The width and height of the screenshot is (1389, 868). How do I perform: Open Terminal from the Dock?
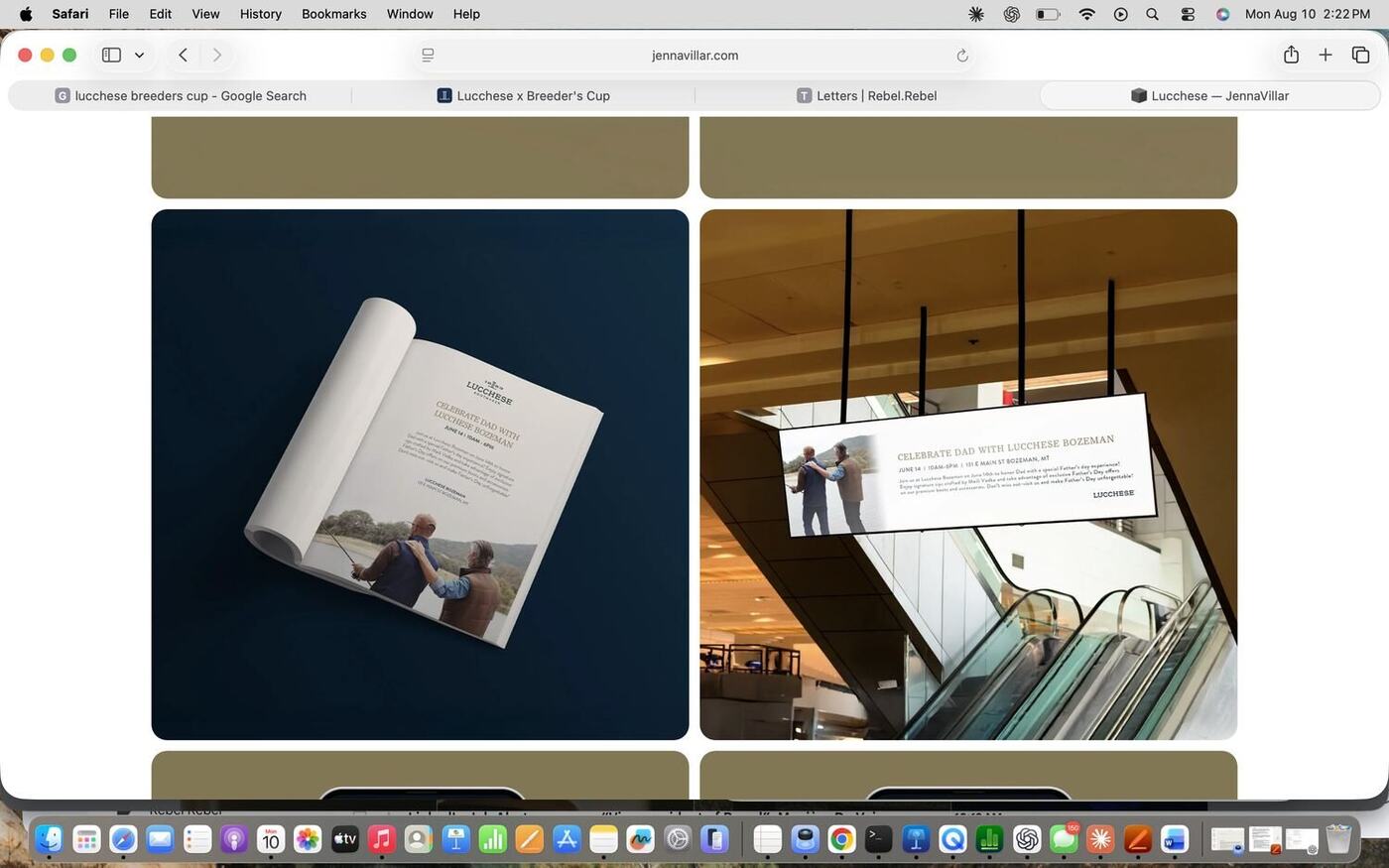[878, 840]
